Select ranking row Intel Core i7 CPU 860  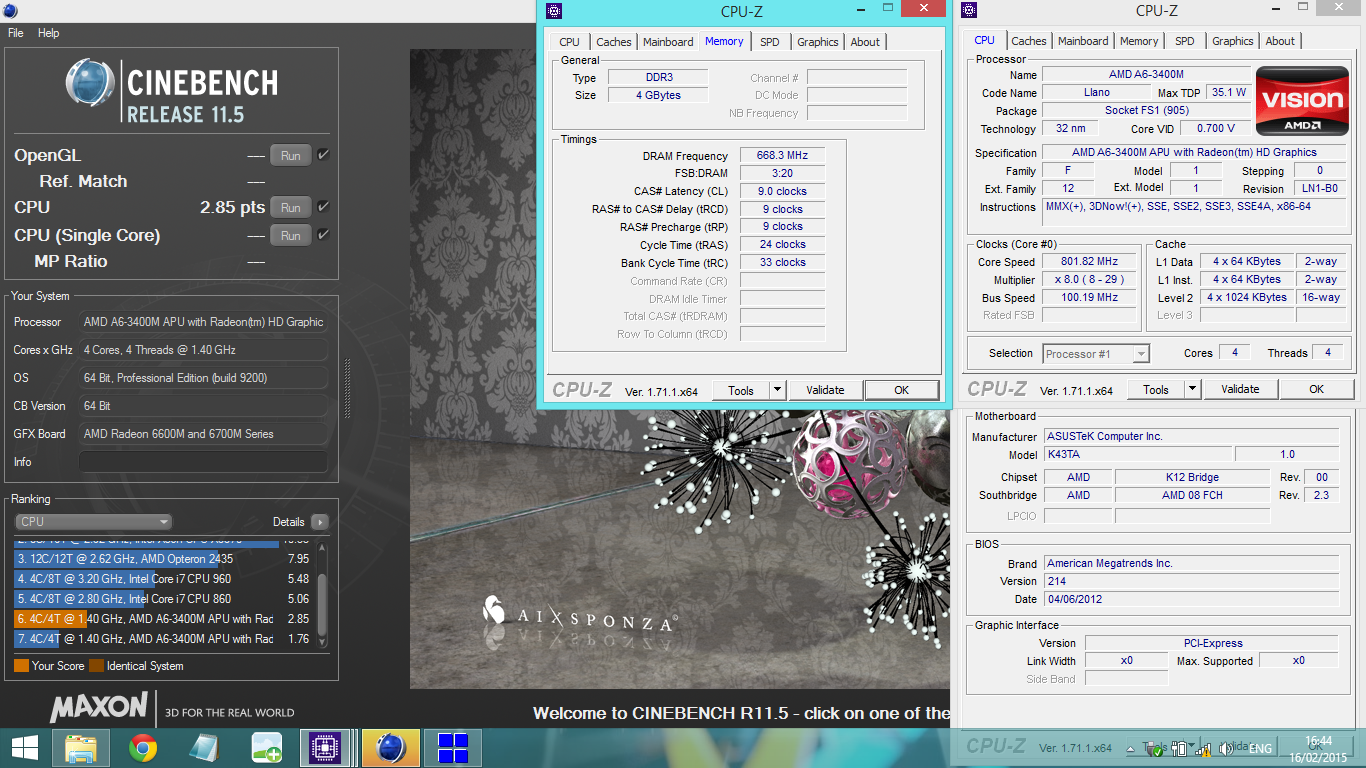pos(163,599)
